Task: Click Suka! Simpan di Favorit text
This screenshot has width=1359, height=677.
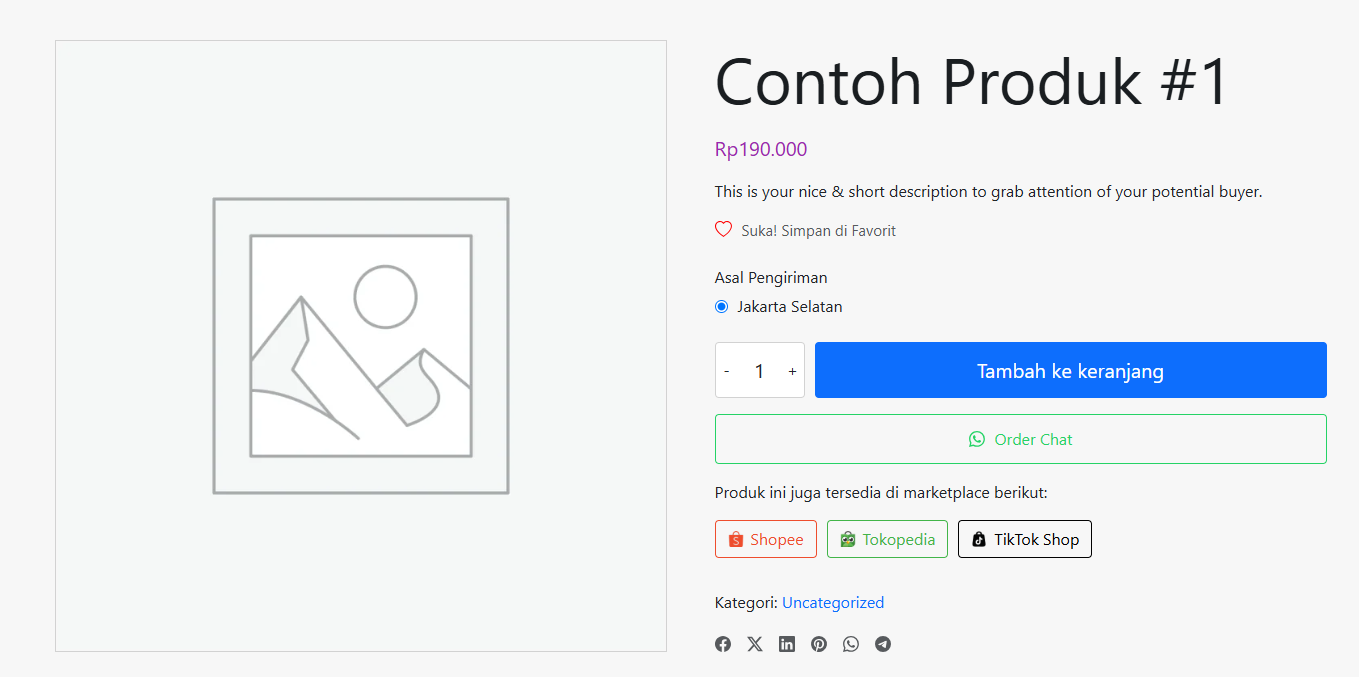Action: coord(819,231)
